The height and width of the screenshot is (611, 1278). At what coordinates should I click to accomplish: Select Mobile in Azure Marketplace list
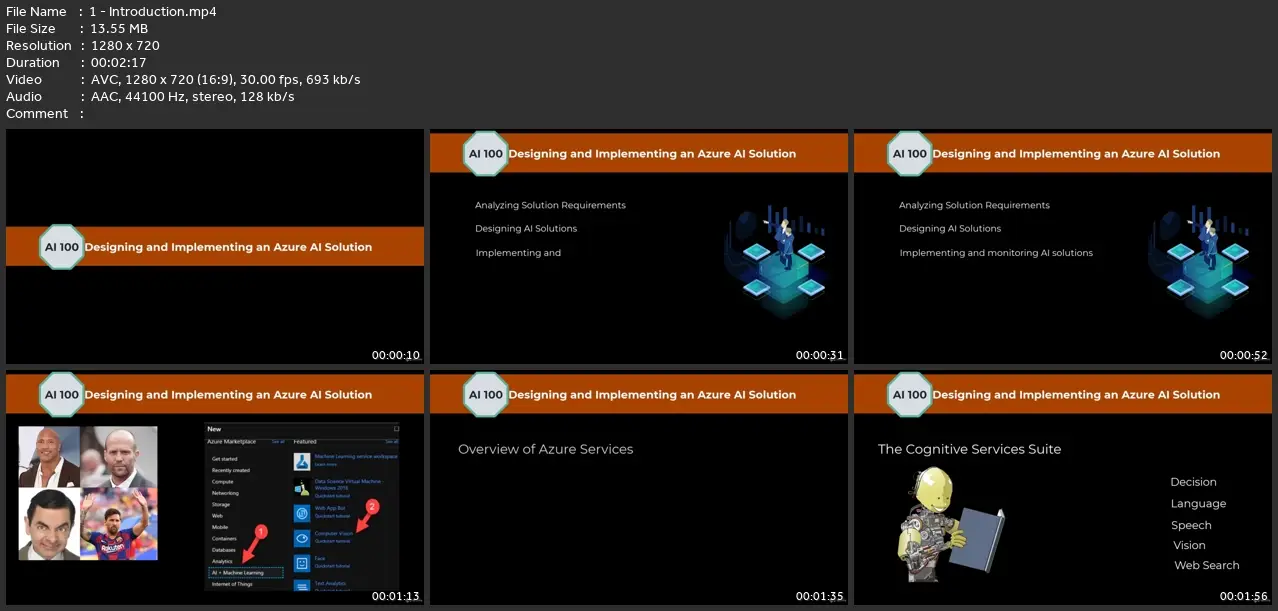(x=220, y=527)
